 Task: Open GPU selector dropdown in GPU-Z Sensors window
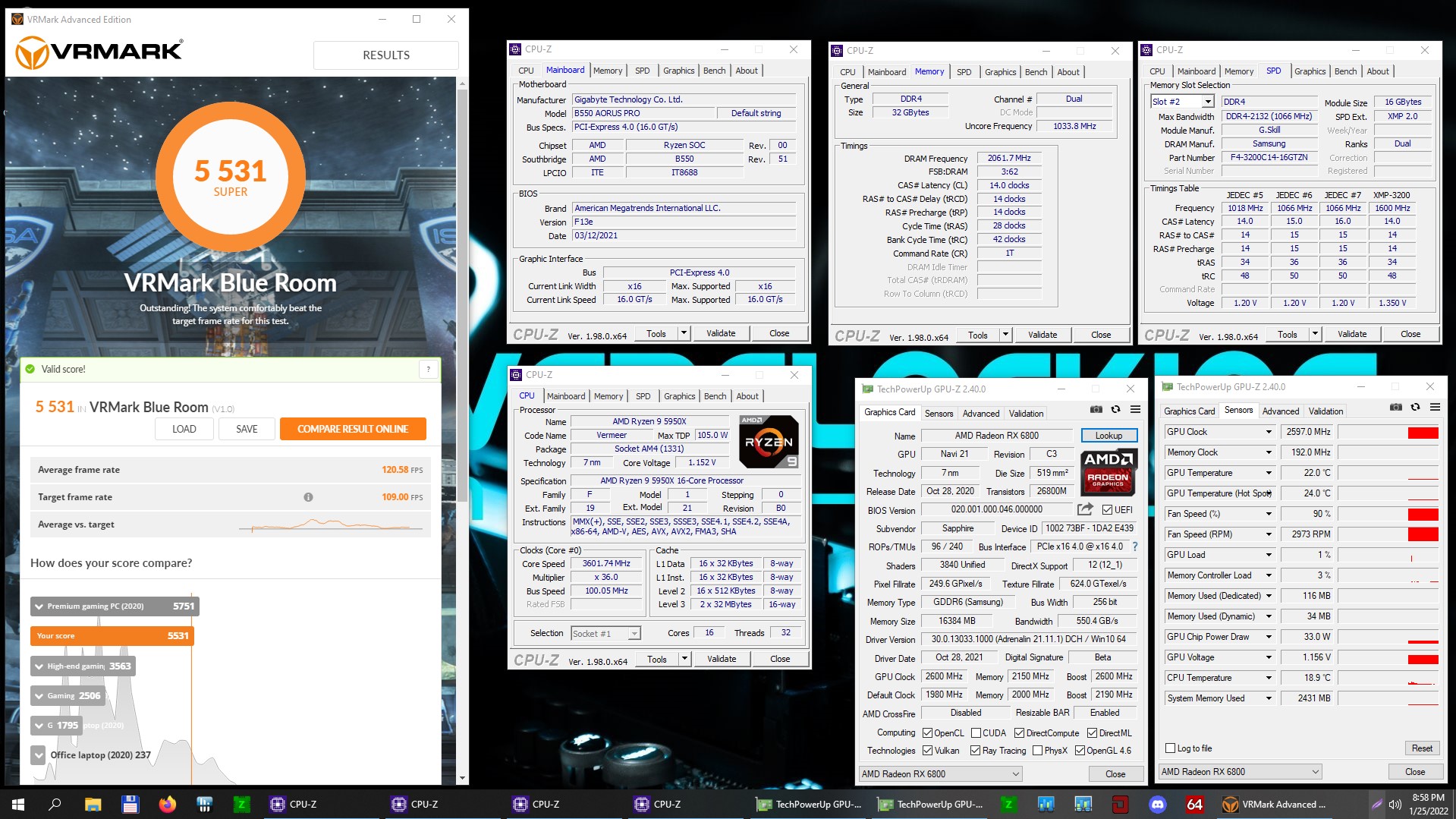(1240, 772)
